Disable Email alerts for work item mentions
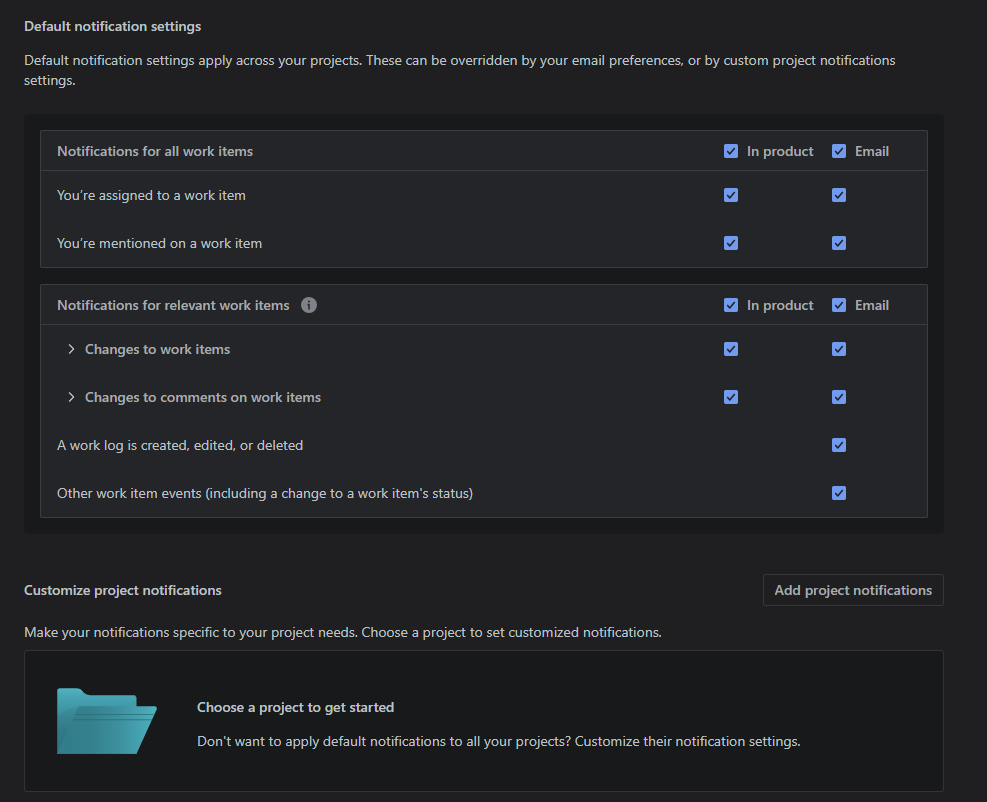Image resolution: width=987 pixels, height=802 pixels. point(839,243)
